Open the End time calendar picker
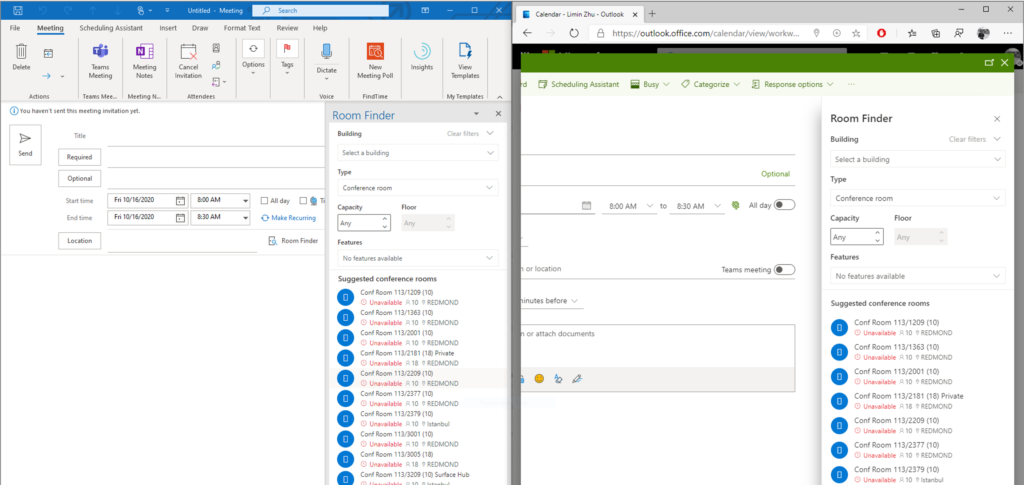1024x485 pixels. point(180,217)
